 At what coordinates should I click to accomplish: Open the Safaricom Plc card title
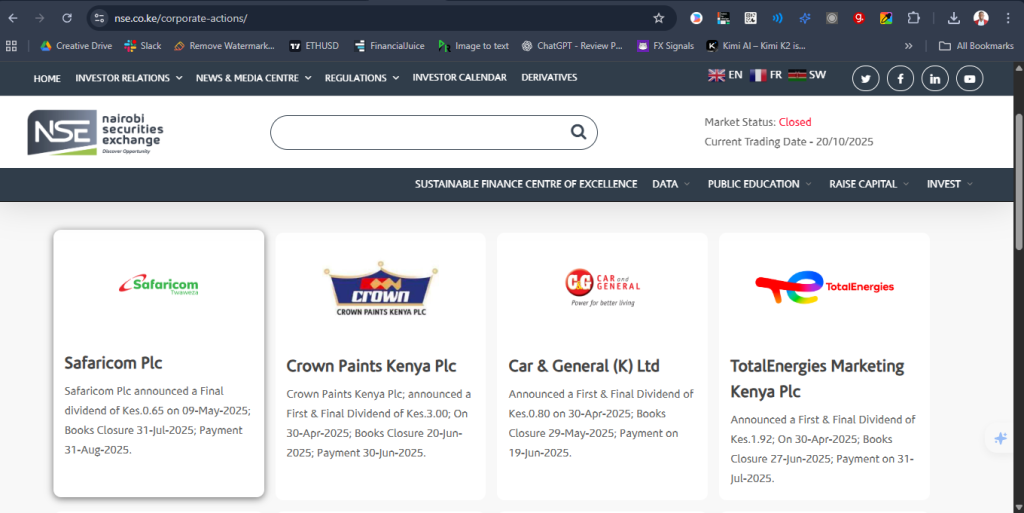[x=113, y=363]
